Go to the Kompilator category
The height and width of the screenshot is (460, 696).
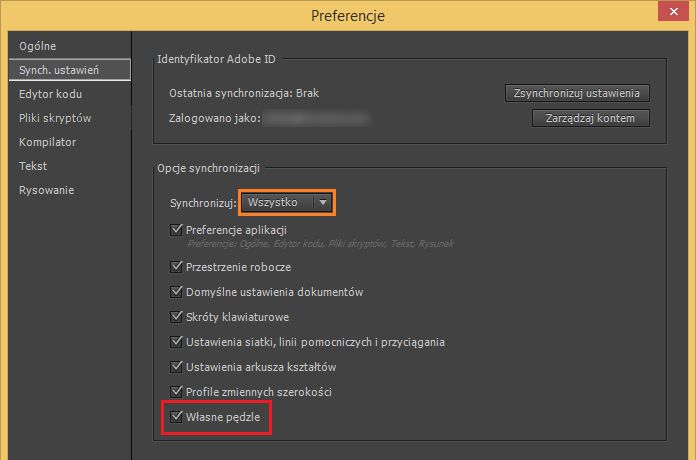[47, 142]
